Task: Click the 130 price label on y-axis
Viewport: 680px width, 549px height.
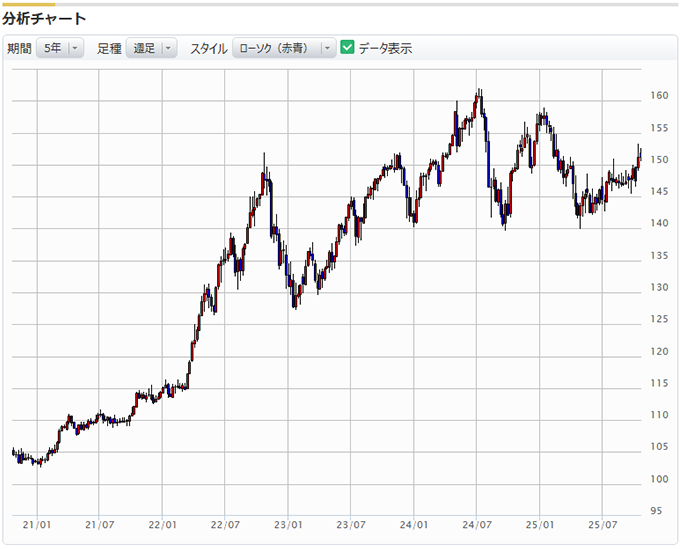Action: tap(658, 287)
